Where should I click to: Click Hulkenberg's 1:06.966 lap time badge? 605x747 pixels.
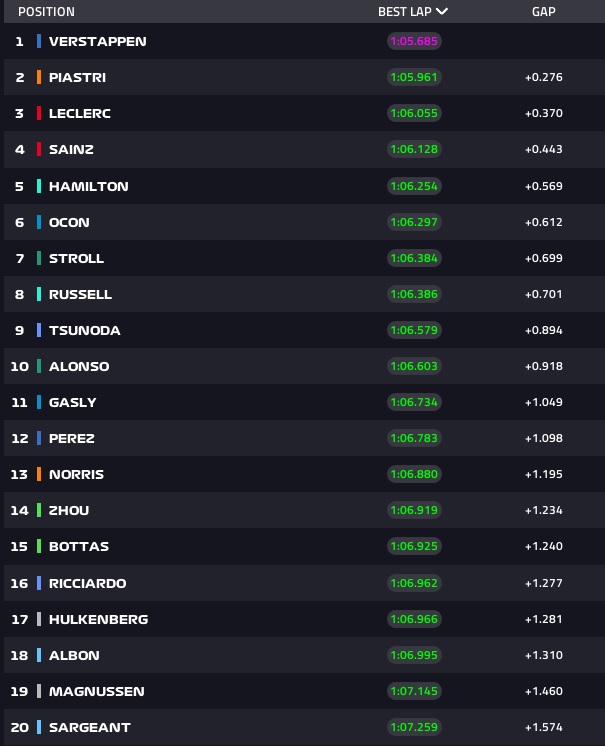pos(414,619)
